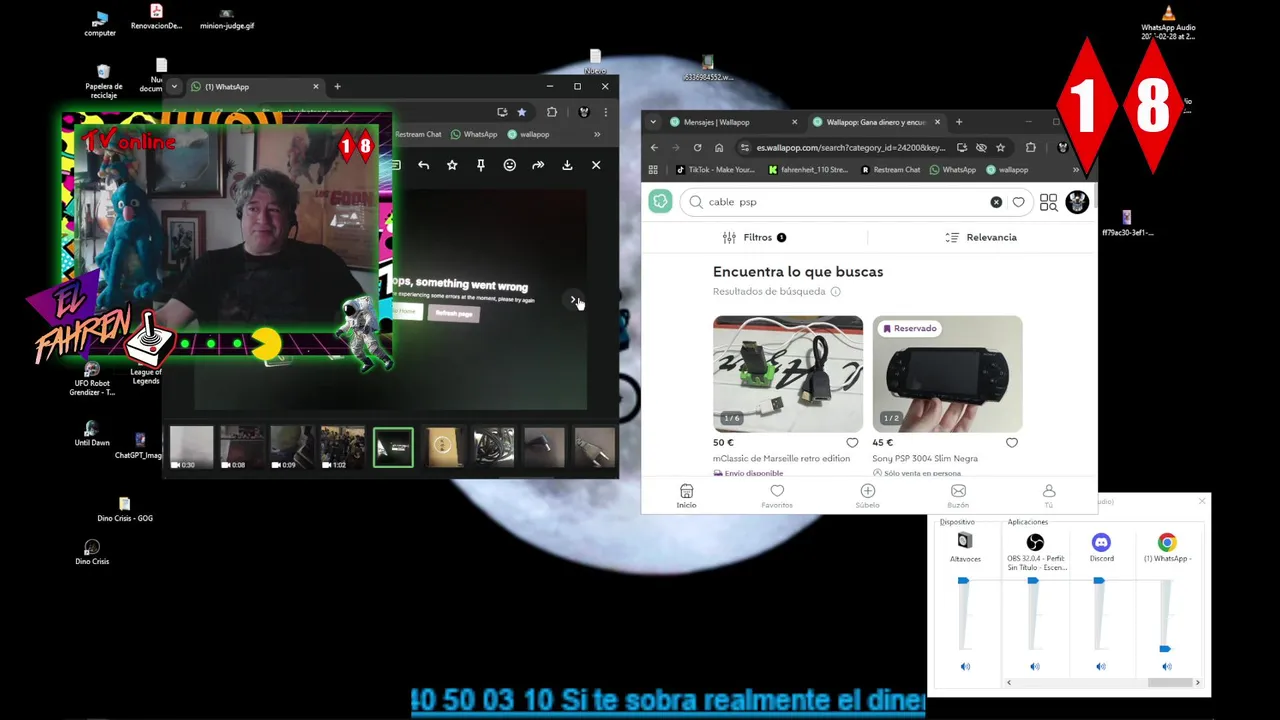Show more bookmarks in Wallapop window
The height and width of the screenshot is (720, 1280).
[x=1076, y=170]
